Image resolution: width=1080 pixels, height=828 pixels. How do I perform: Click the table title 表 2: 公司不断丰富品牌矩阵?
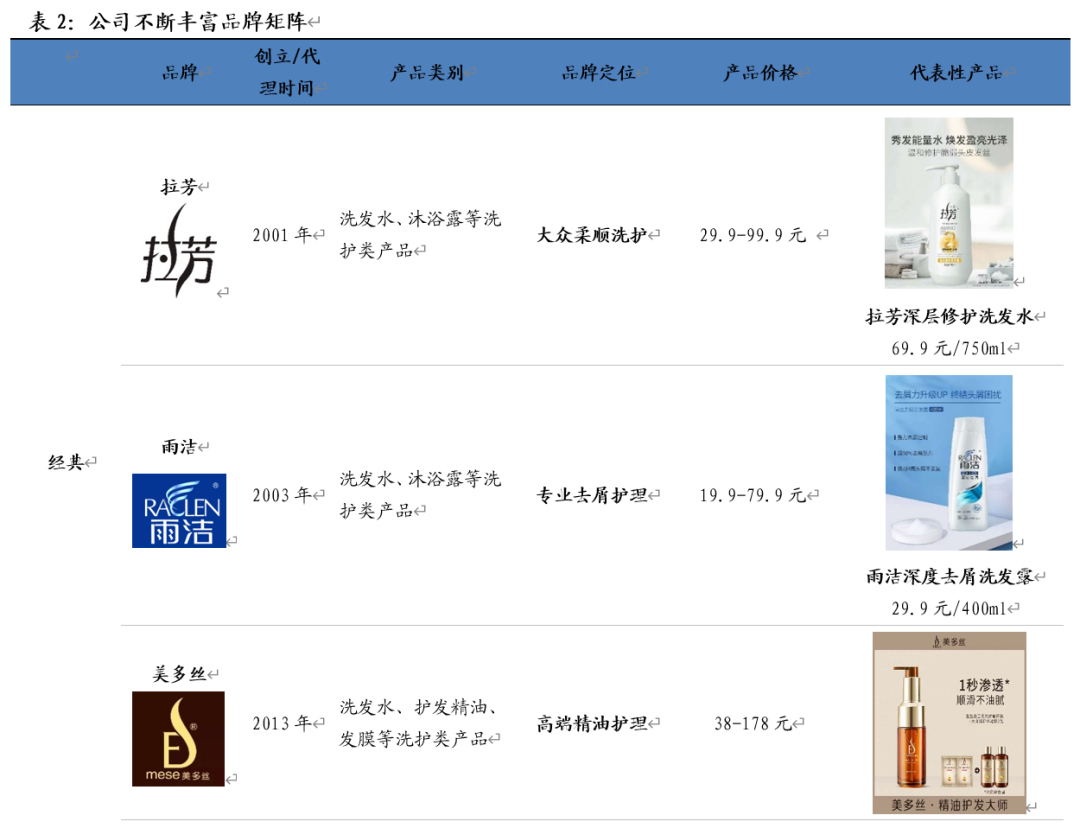(x=168, y=21)
